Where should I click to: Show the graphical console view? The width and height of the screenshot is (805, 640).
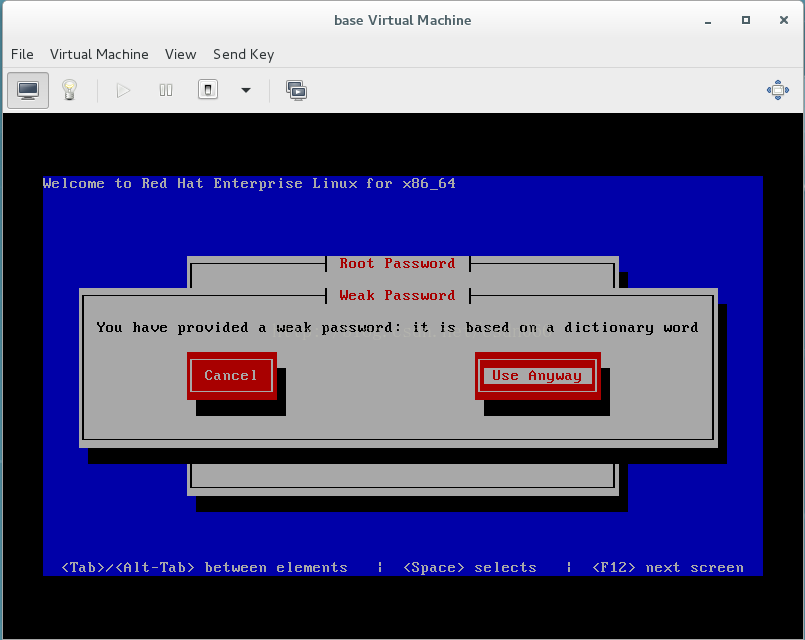[28, 90]
